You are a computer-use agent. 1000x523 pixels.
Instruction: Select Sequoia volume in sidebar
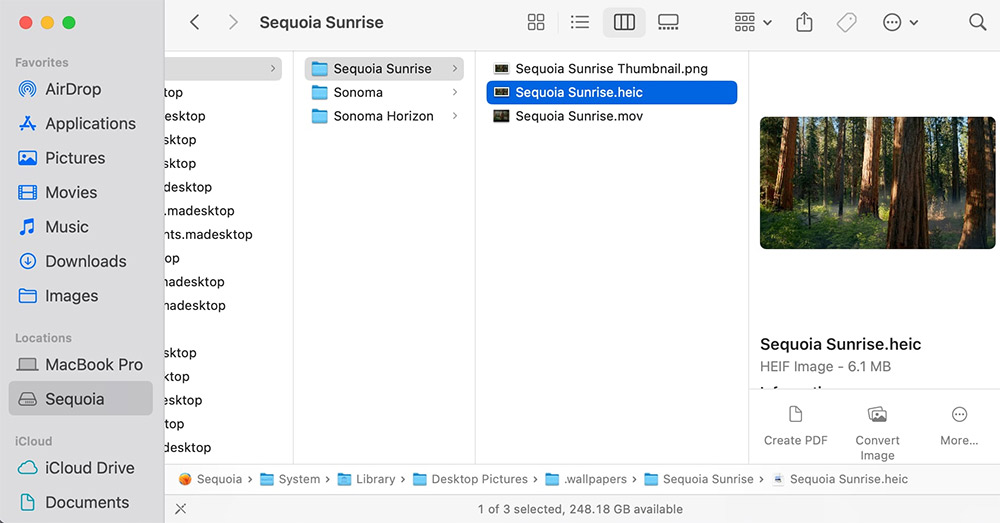pyautogui.click(x=81, y=399)
